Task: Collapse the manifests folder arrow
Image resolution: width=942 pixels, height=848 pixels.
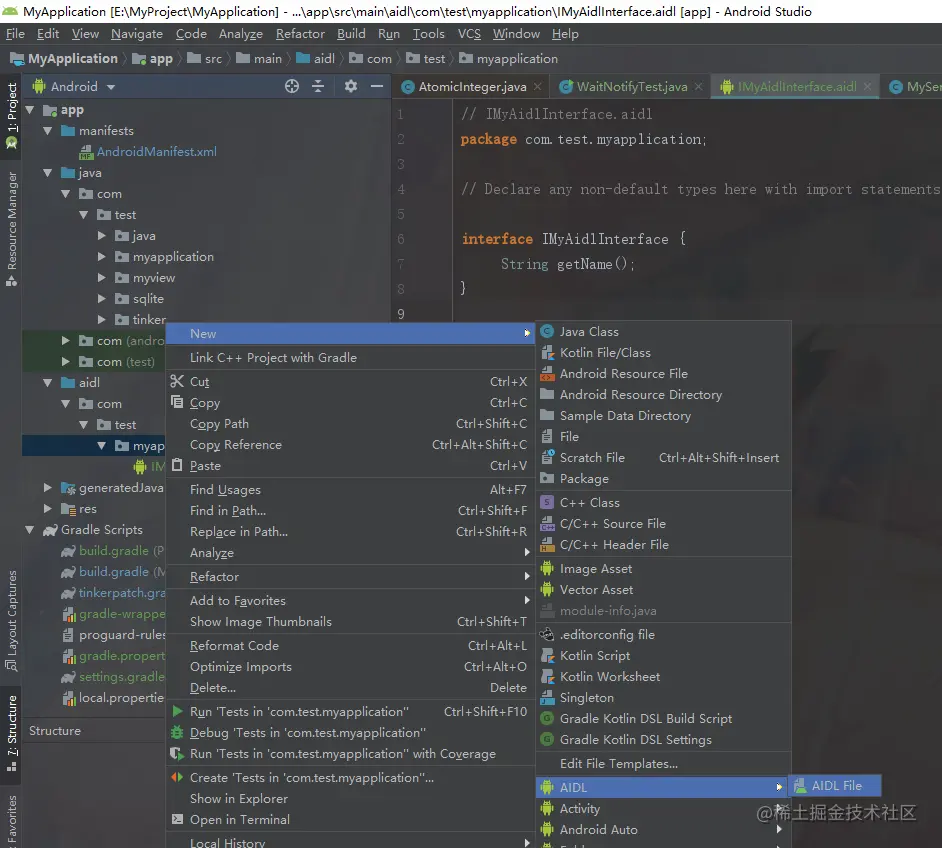Action: 47,131
